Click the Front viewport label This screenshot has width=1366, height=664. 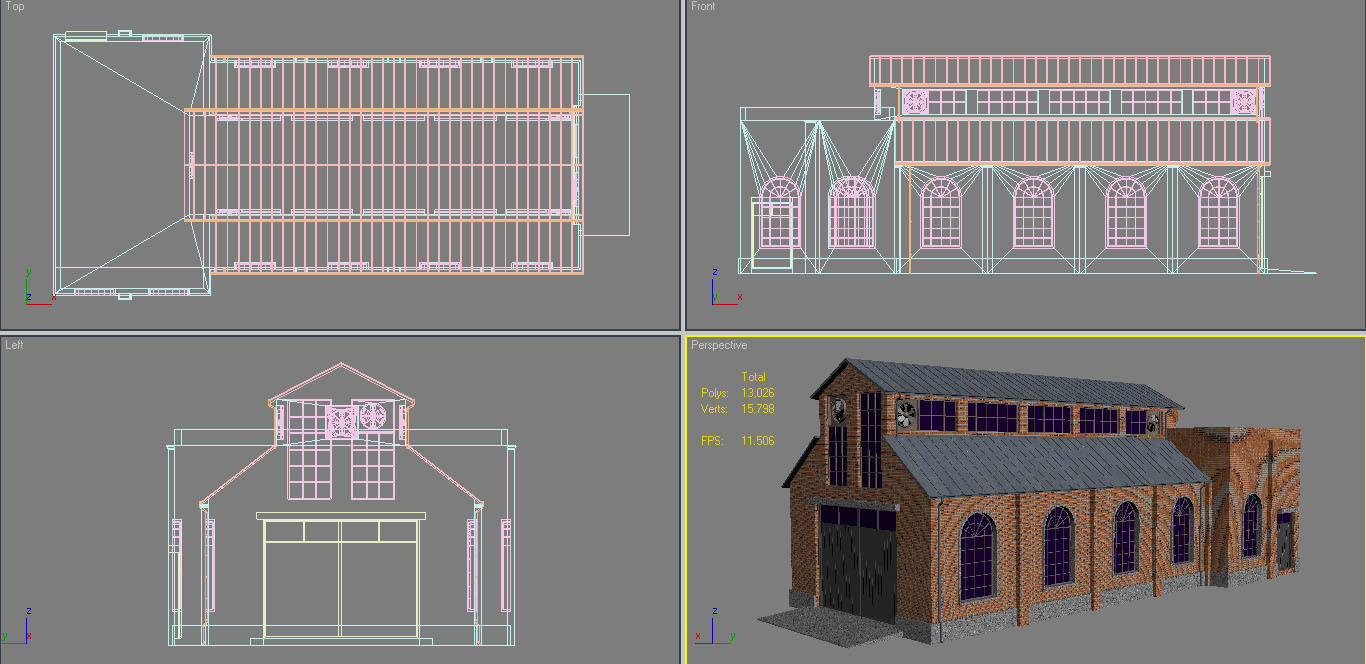pos(703,6)
